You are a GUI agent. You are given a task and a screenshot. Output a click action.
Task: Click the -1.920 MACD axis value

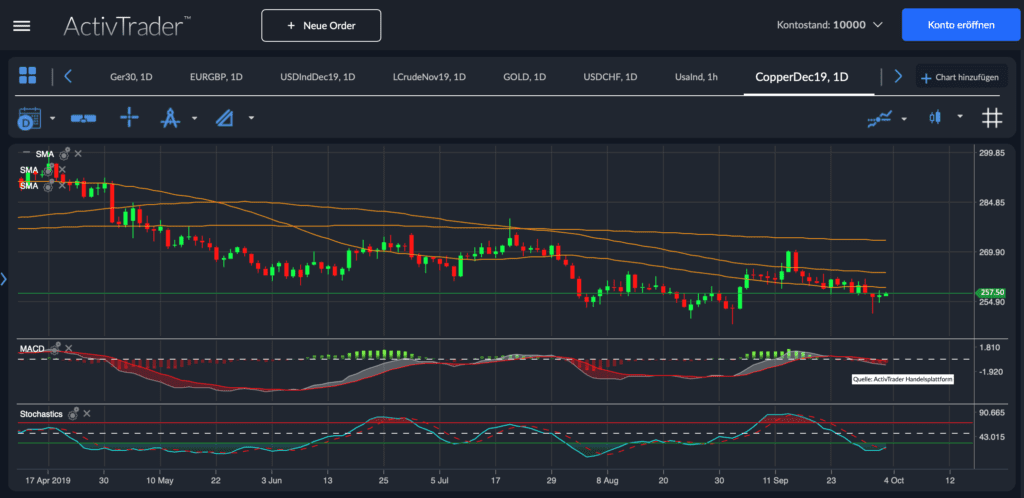[x=991, y=371]
